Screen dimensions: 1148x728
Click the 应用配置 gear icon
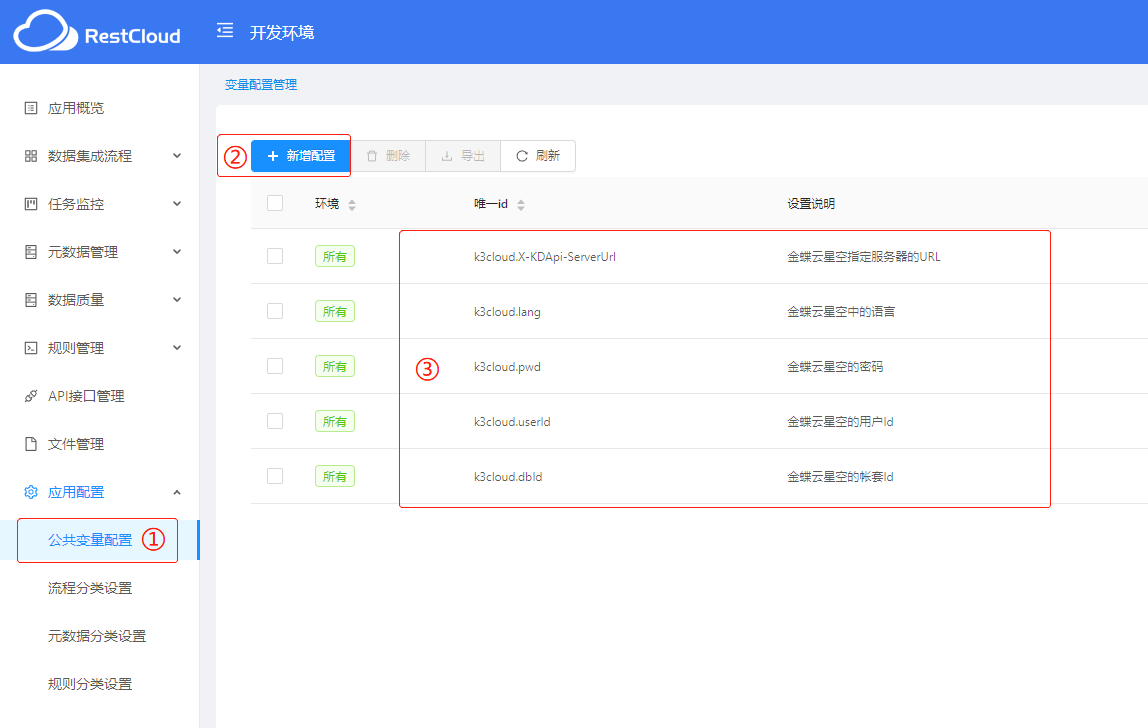pyautogui.click(x=31, y=492)
